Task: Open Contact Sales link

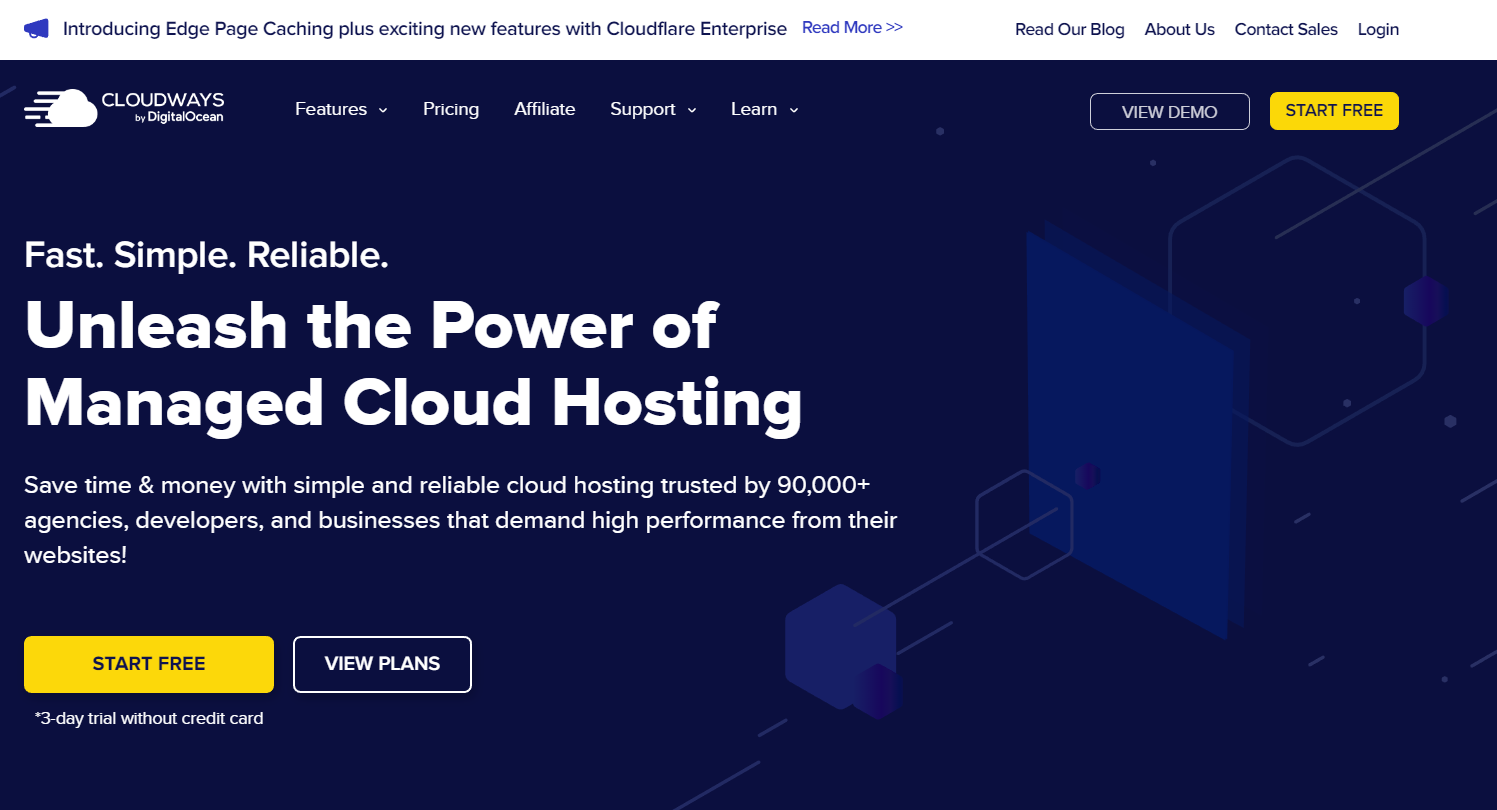Action: [x=1286, y=30]
